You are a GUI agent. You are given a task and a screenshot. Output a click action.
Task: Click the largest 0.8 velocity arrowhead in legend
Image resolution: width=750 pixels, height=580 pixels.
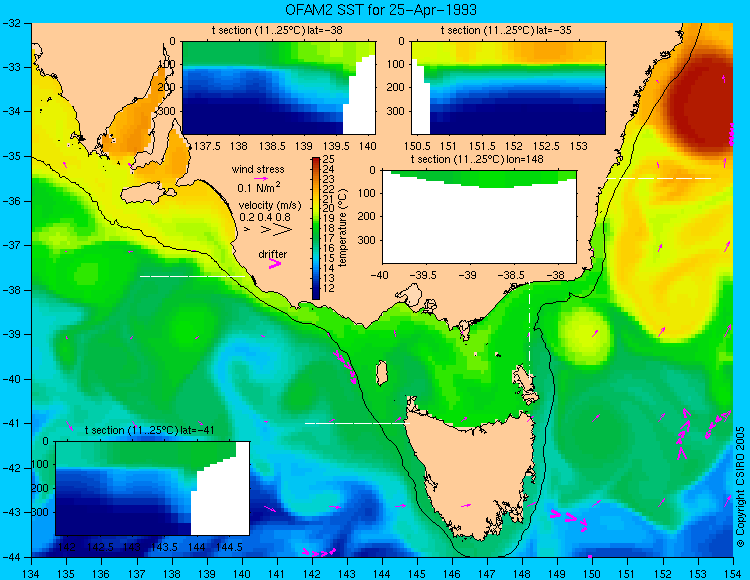(283, 230)
